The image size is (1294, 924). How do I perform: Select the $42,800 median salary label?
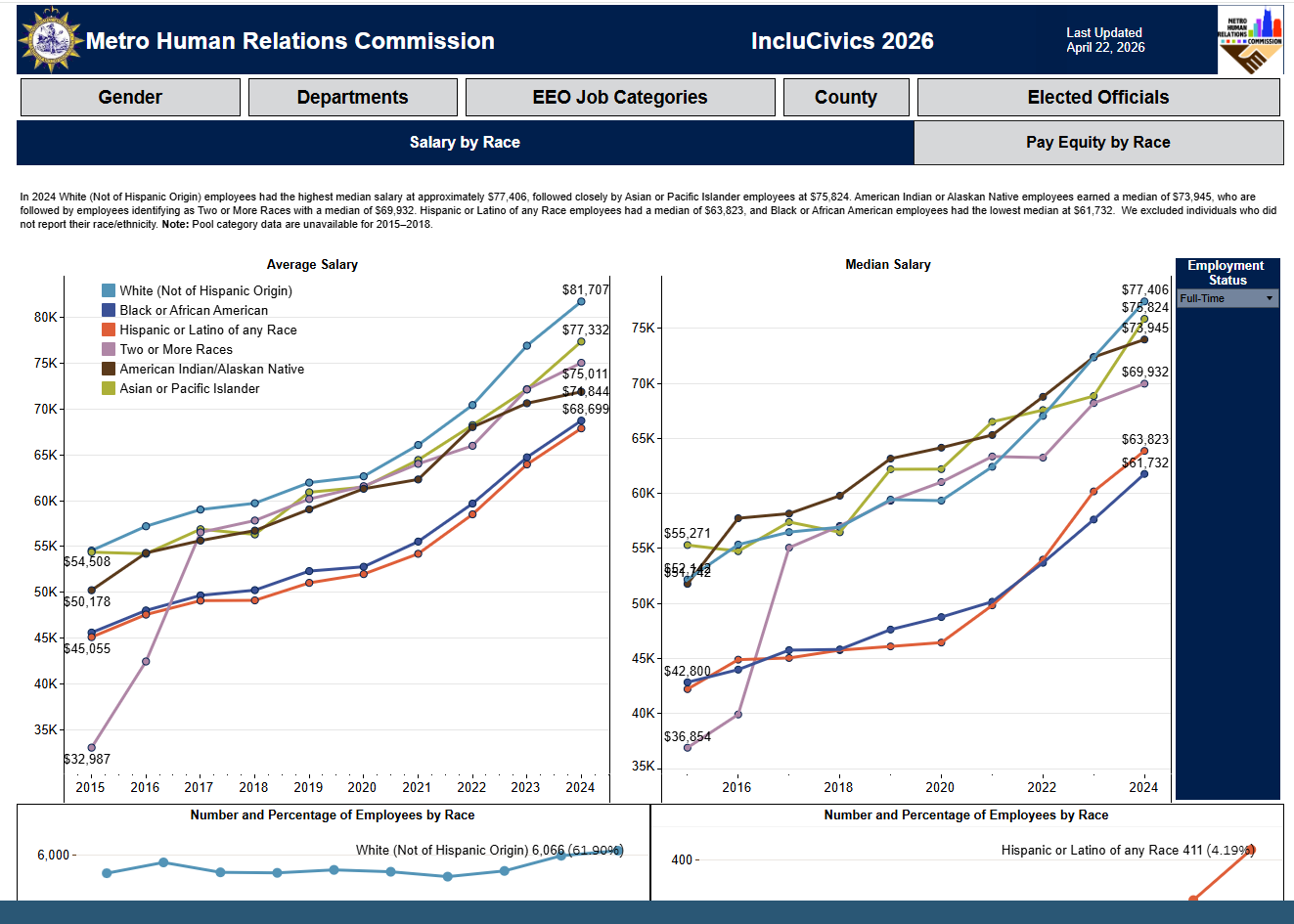[x=688, y=672]
